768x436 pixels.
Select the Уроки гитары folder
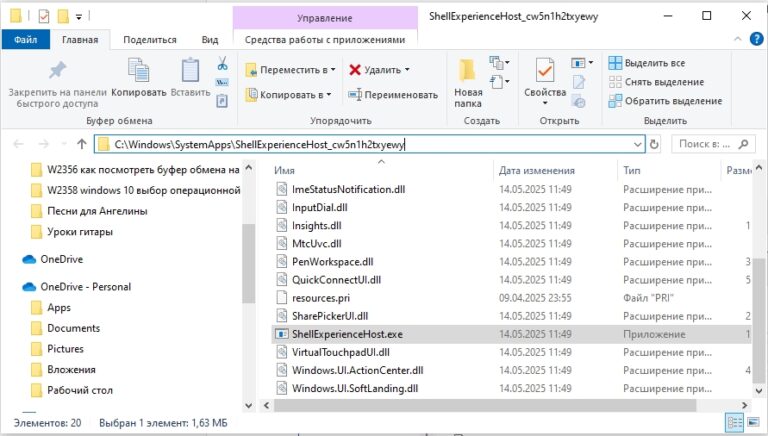(x=72, y=232)
